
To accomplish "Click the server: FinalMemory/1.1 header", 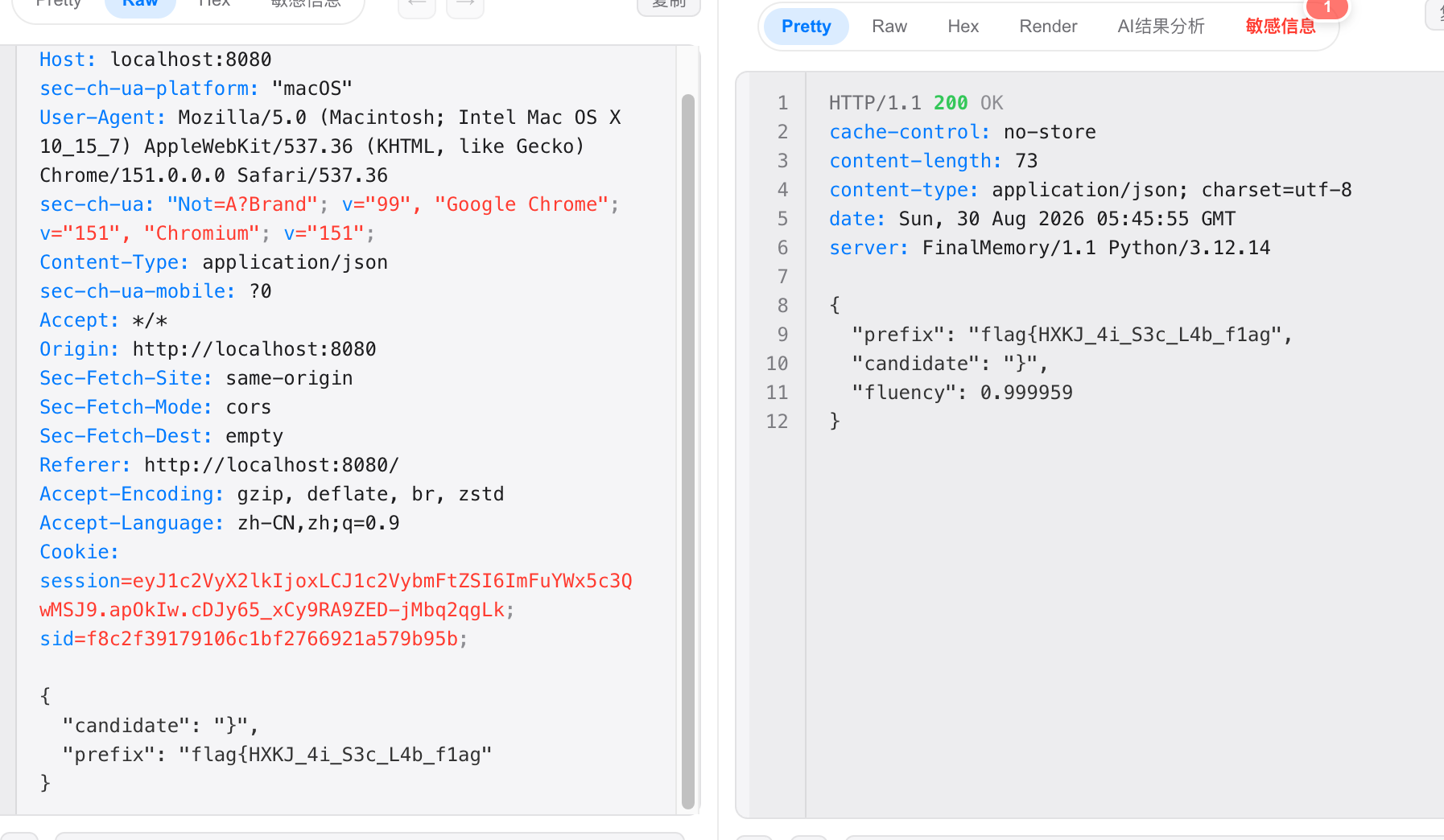I will pyautogui.click(x=1050, y=248).
